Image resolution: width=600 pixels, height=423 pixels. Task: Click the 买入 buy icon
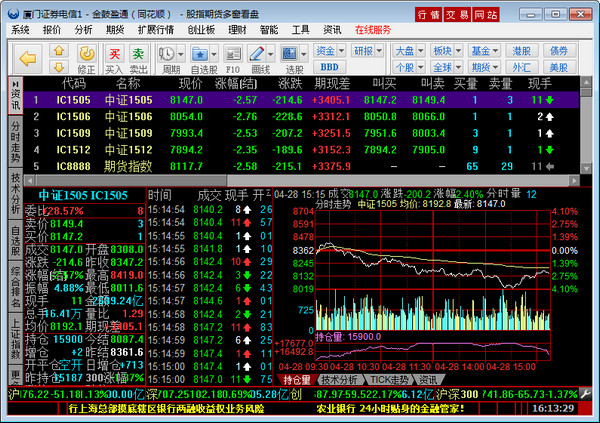pos(114,54)
